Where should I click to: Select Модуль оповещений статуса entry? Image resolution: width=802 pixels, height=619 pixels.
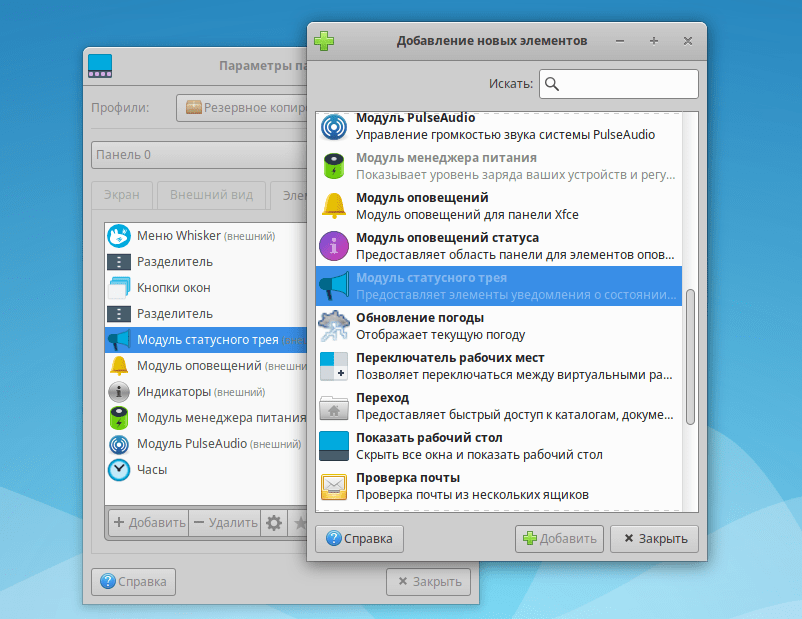(499, 246)
